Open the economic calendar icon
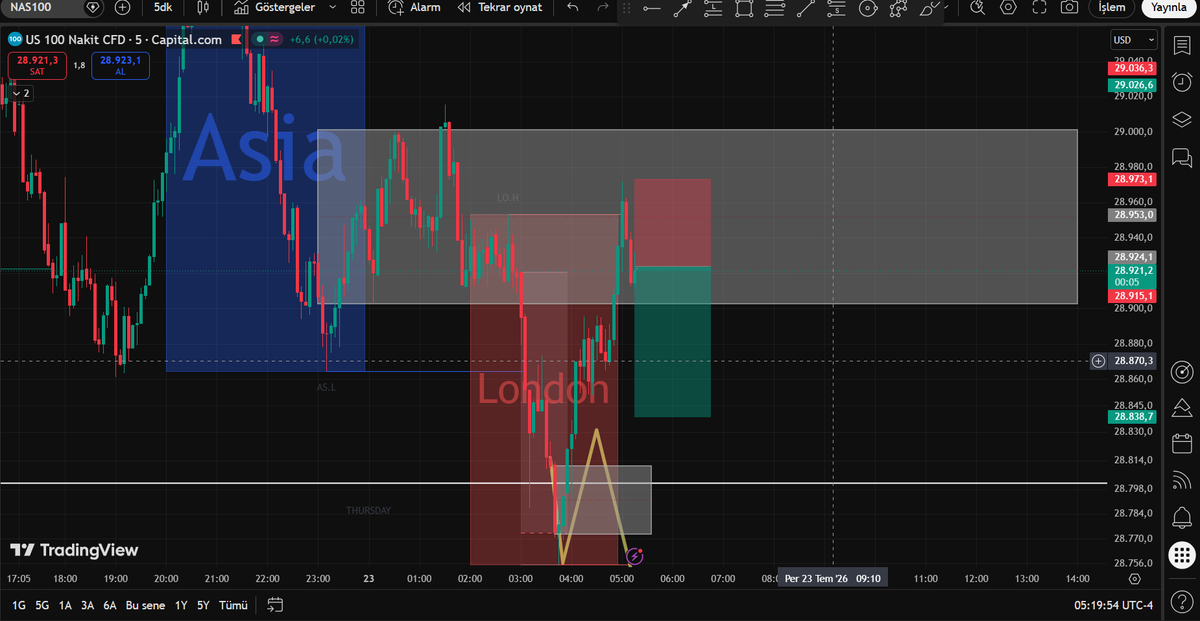The width and height of the screenshot is (1200, 621). tap(1182, 443)
